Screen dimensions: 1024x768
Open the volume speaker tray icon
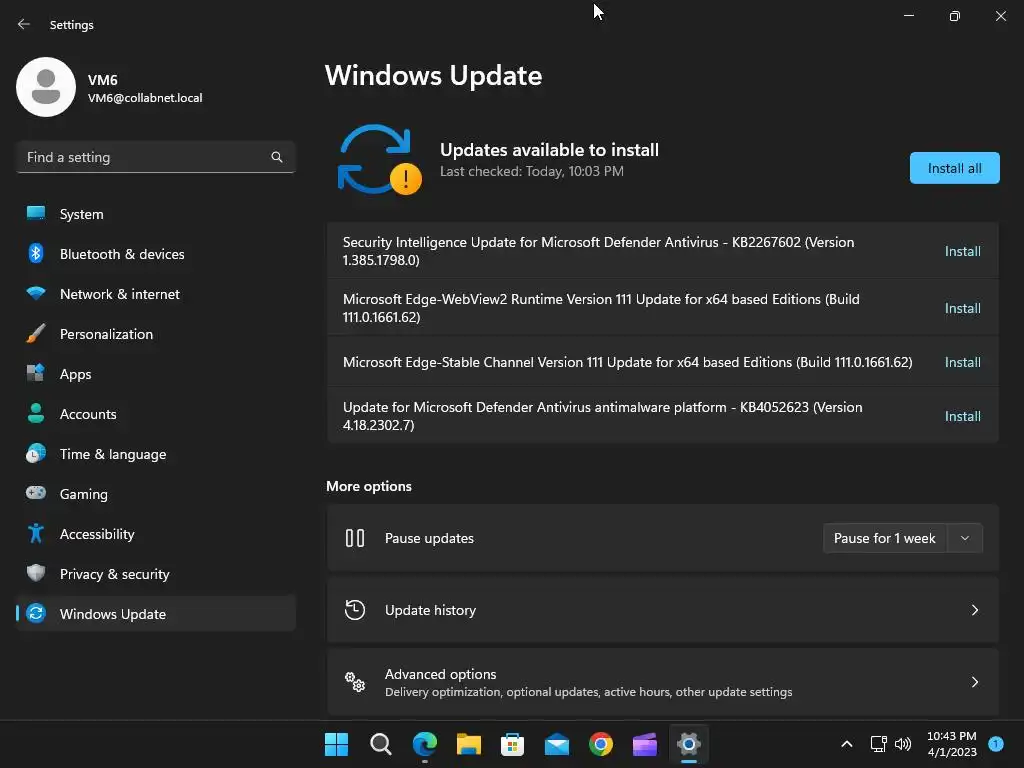coord(903,744)
